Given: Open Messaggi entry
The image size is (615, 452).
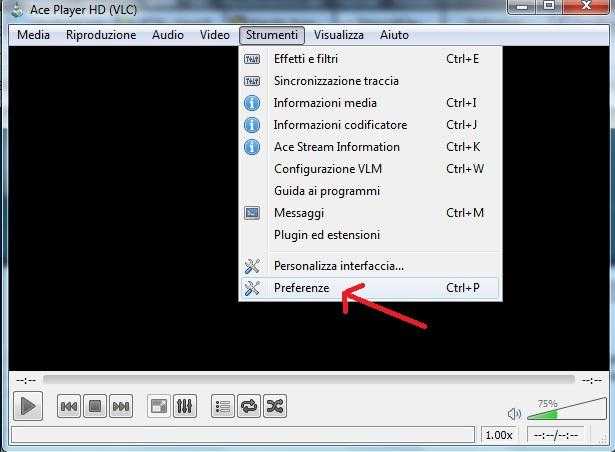Looking at the screenshot, I should point(370,213).
